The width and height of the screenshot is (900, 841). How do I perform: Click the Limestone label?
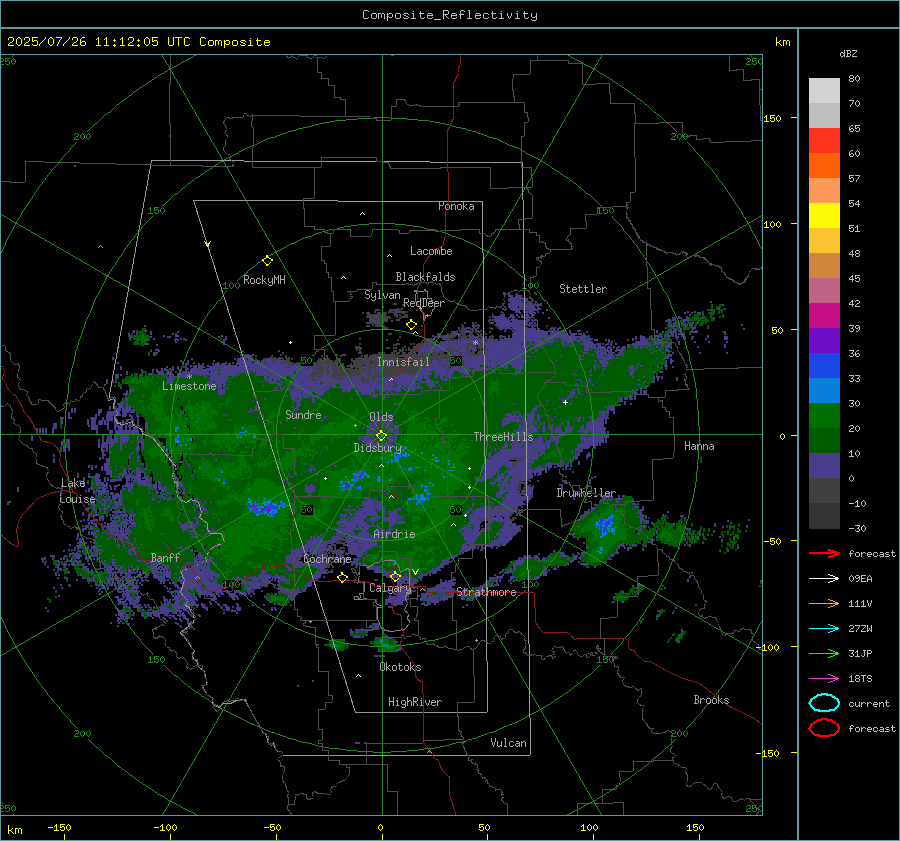tap(189, 386)
